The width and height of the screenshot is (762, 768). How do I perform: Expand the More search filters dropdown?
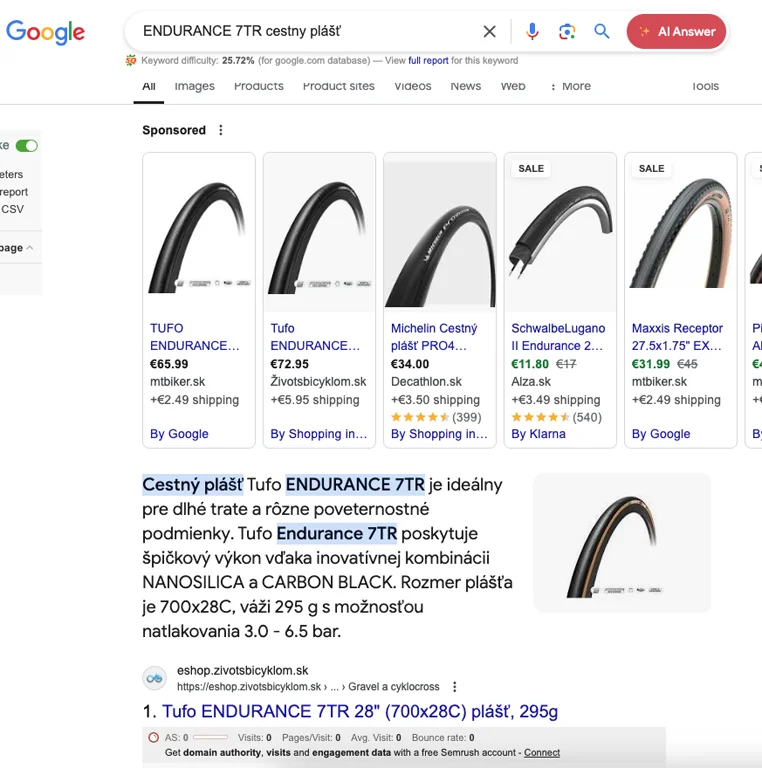click(570, 86)
